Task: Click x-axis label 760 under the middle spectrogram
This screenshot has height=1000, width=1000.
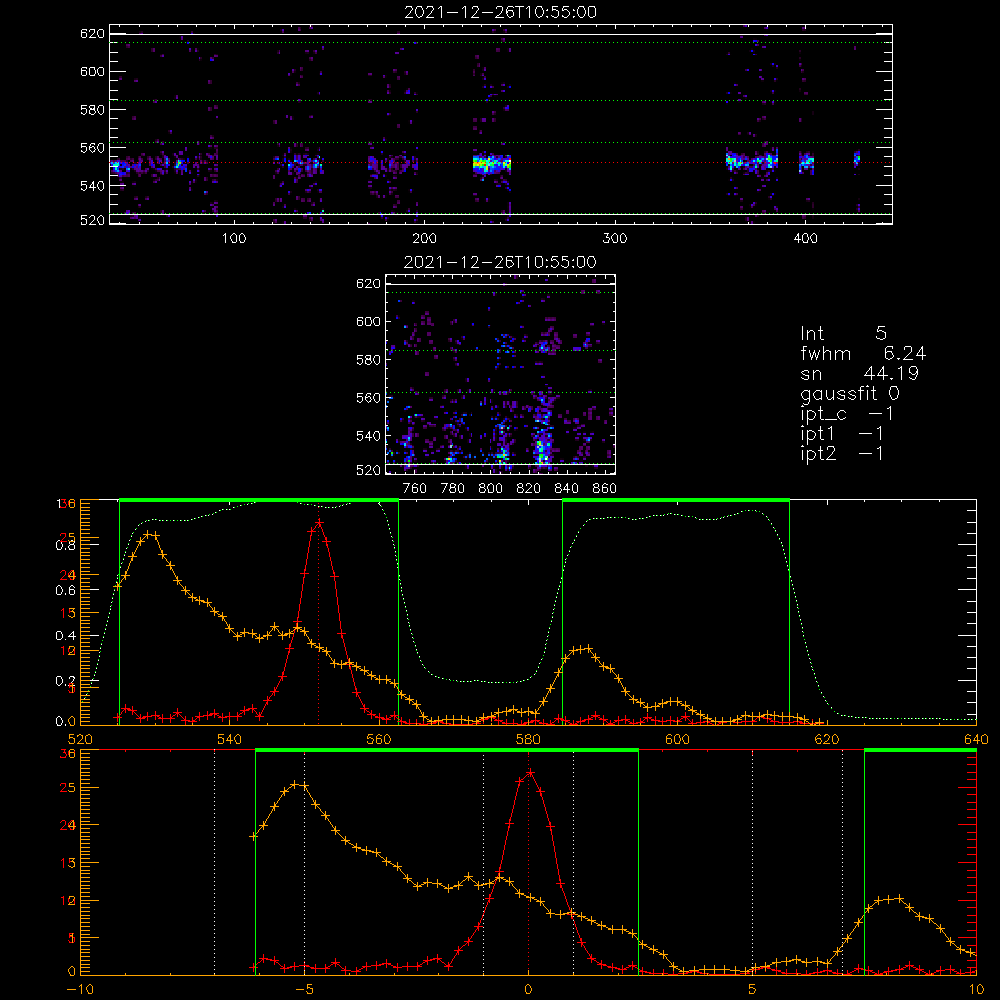Action: [x=415, y=489]
